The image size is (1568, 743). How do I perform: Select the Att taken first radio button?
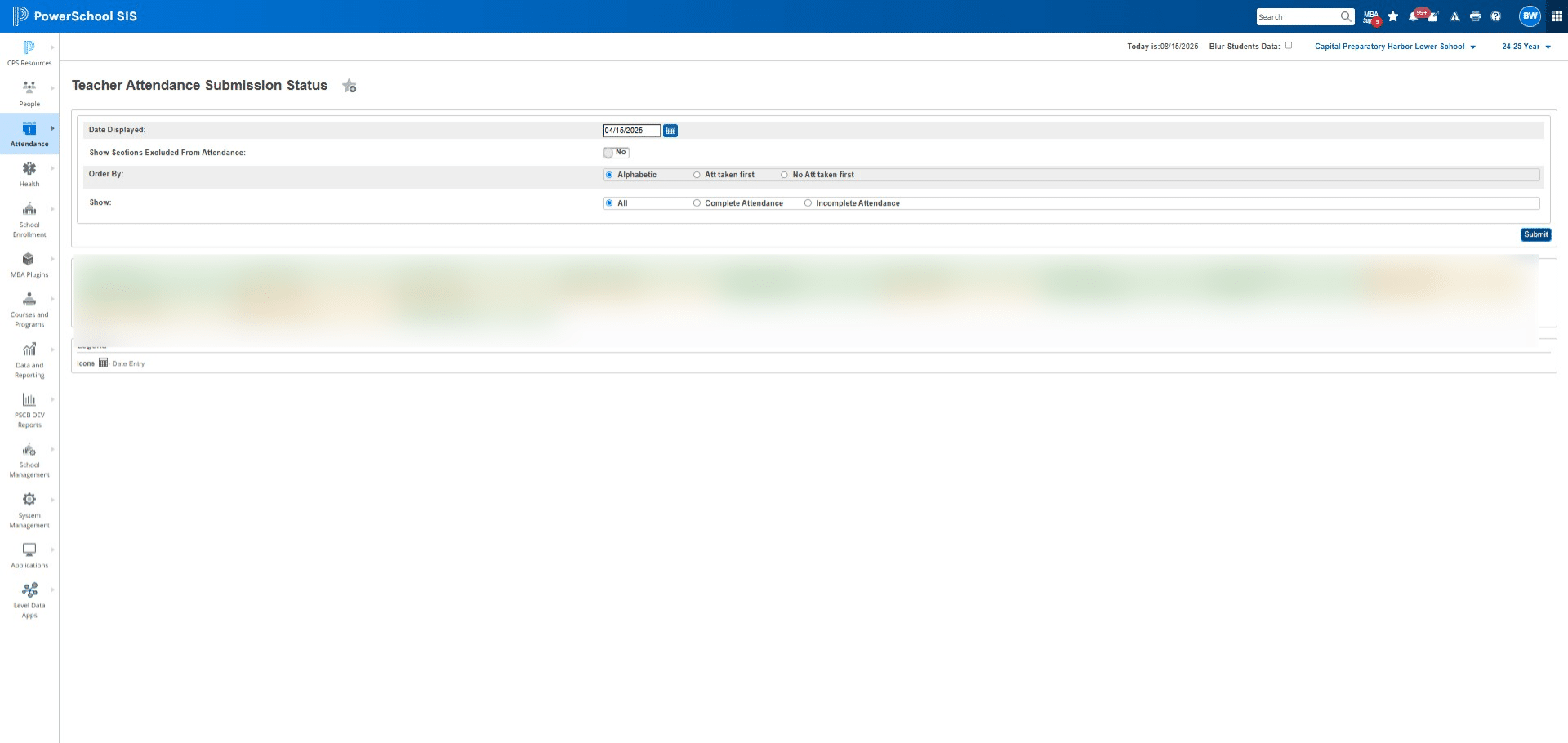pyautogui.click(x=697, y=175)
